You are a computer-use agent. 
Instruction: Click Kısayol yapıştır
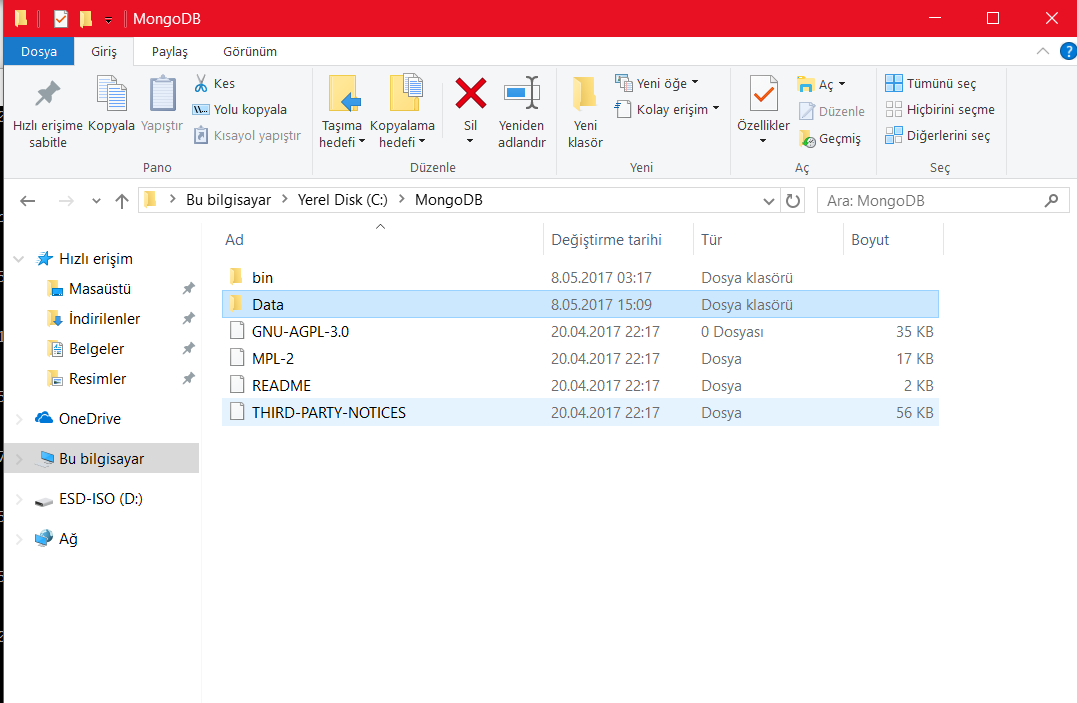pos(247,135)
